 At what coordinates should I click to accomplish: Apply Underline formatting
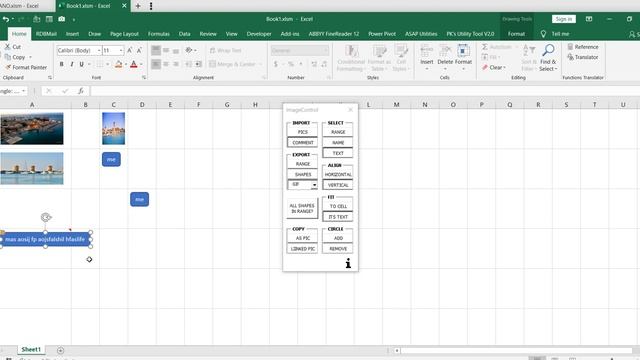tap(82, 64)
